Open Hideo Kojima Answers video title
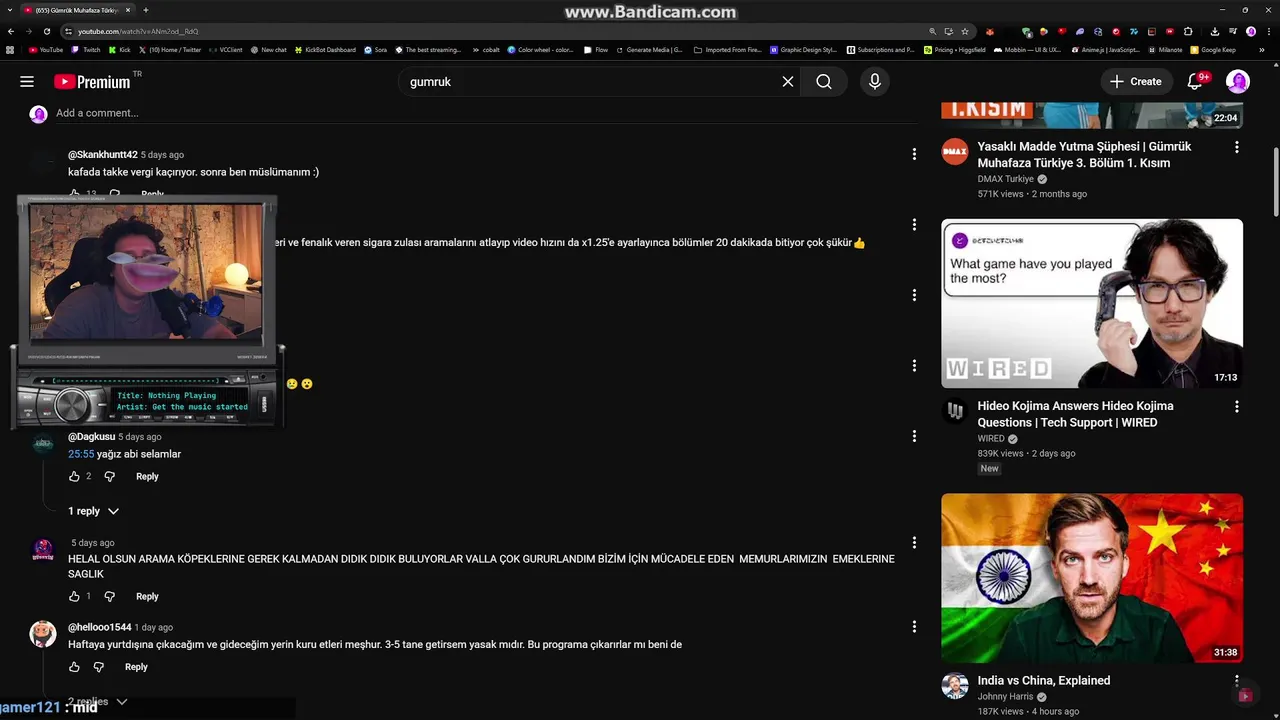 (1075, 414)
